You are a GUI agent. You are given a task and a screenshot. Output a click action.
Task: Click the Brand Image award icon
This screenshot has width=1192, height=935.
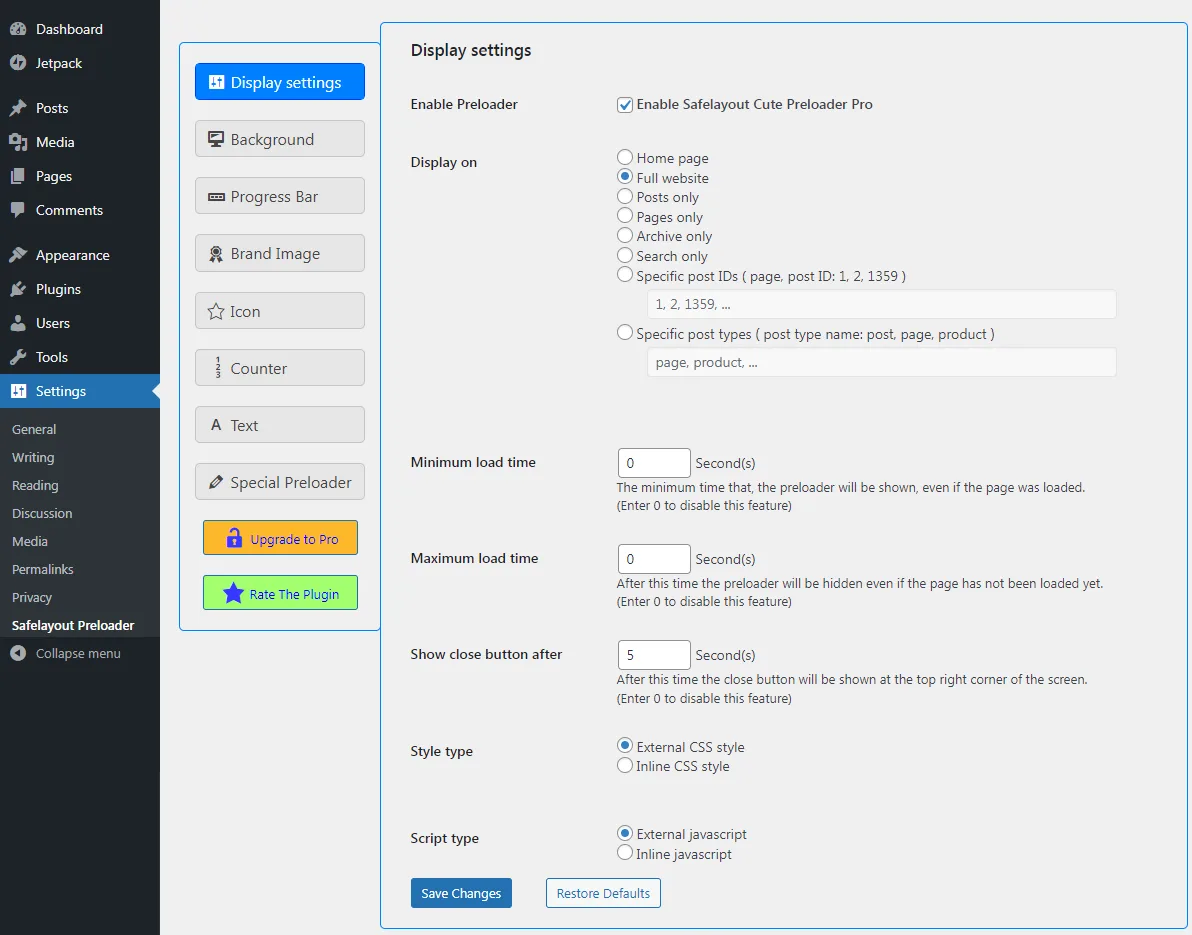tap(216, 254)
